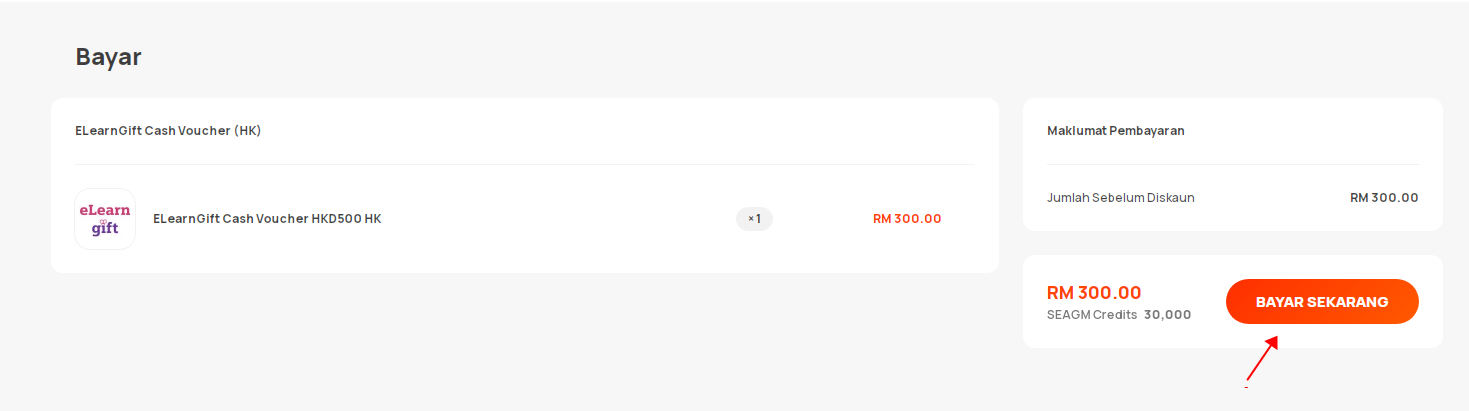Click the 30,000 credits value
This screenshot has width=1469, height=411.
tap(1167, 315)
